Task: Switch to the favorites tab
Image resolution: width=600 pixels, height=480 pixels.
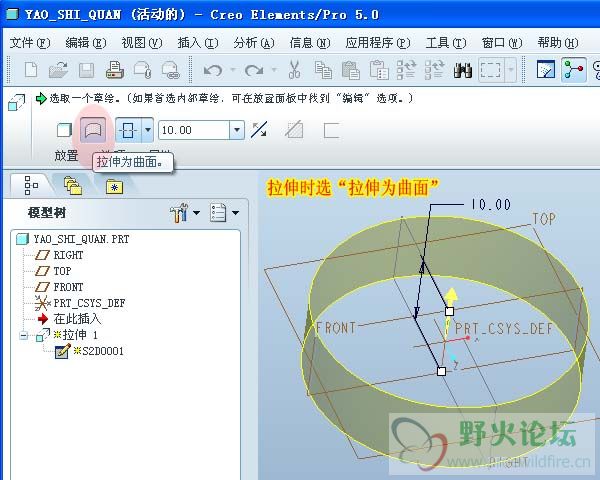Action: 114,186
